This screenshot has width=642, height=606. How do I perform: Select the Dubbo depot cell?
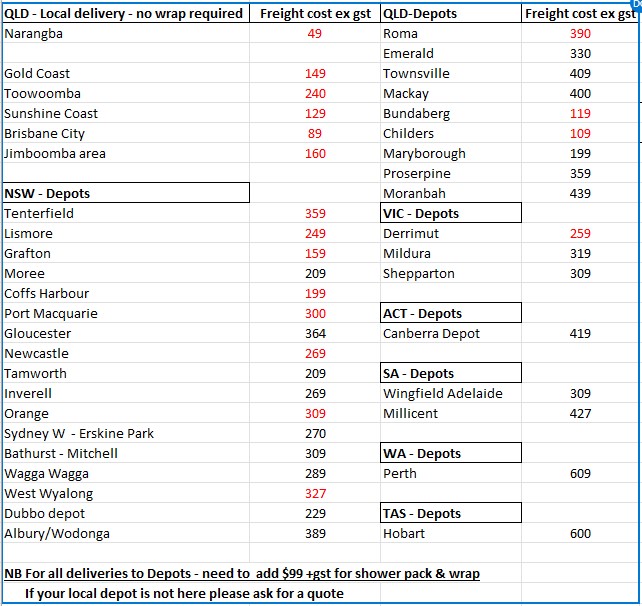(x=126, y=513)
